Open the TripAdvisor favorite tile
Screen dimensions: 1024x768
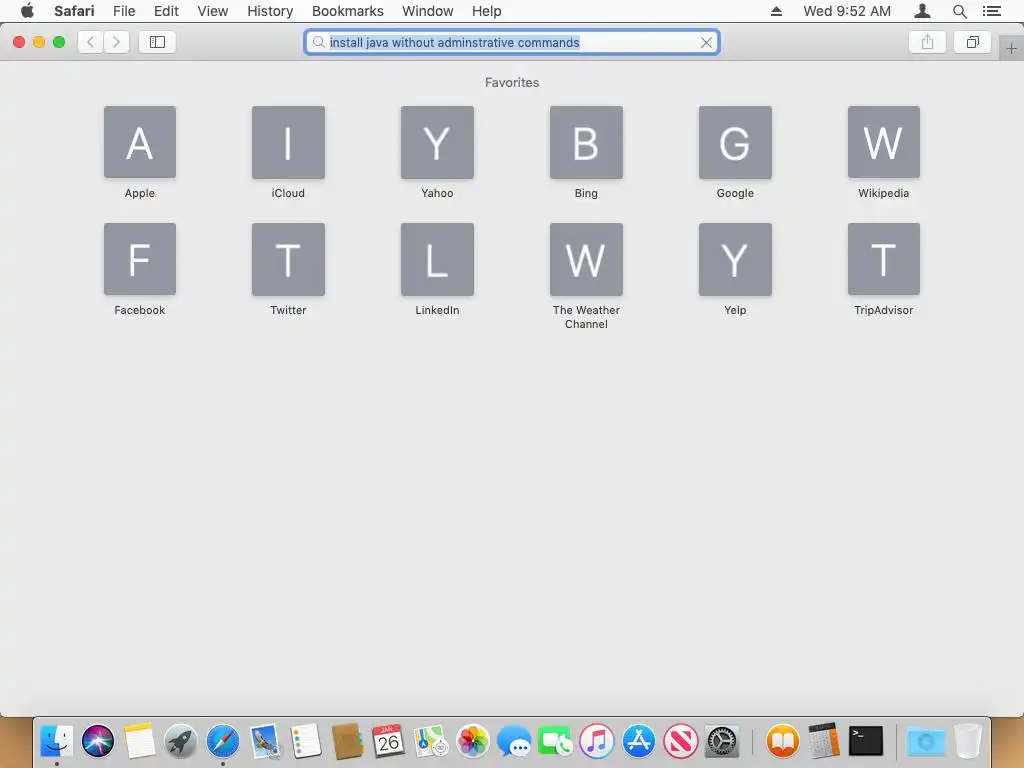884,259
